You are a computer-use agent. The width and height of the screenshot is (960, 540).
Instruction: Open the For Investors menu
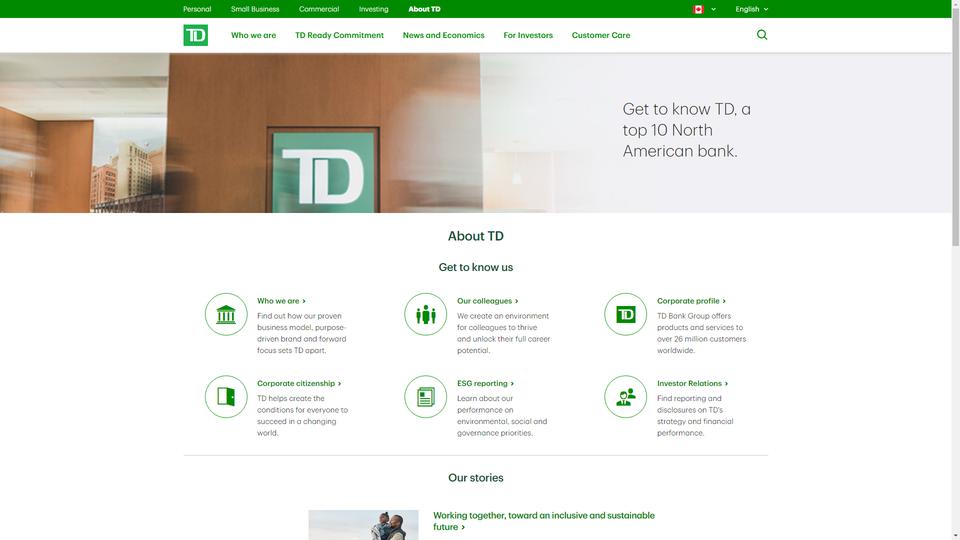[528, 36]
